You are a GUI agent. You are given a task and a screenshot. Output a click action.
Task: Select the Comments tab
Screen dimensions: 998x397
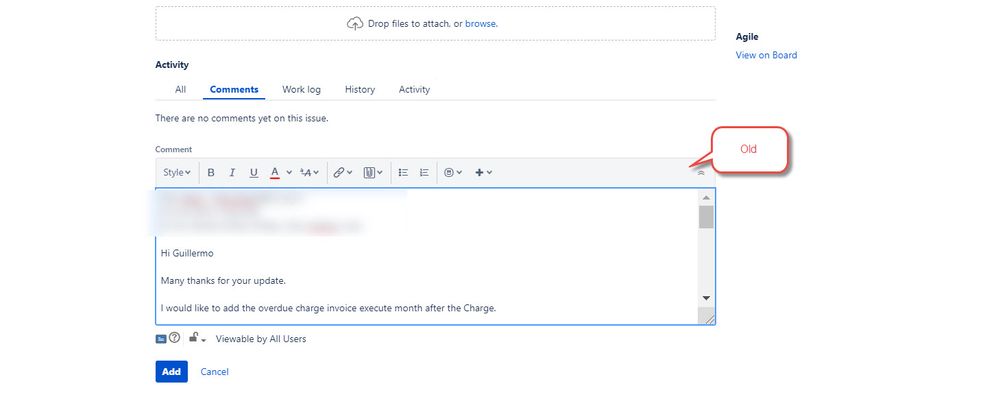pyautogui.click(x=234, y=90)
